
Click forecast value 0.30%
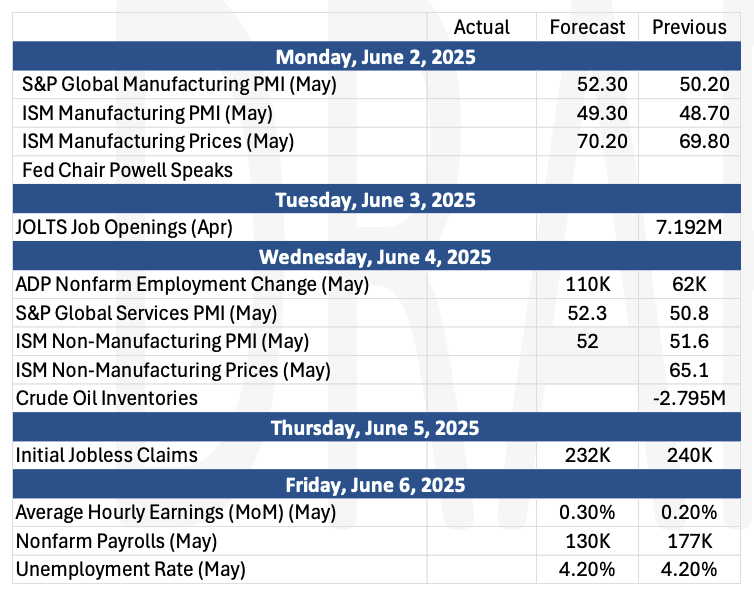click(x=587, y=512)
